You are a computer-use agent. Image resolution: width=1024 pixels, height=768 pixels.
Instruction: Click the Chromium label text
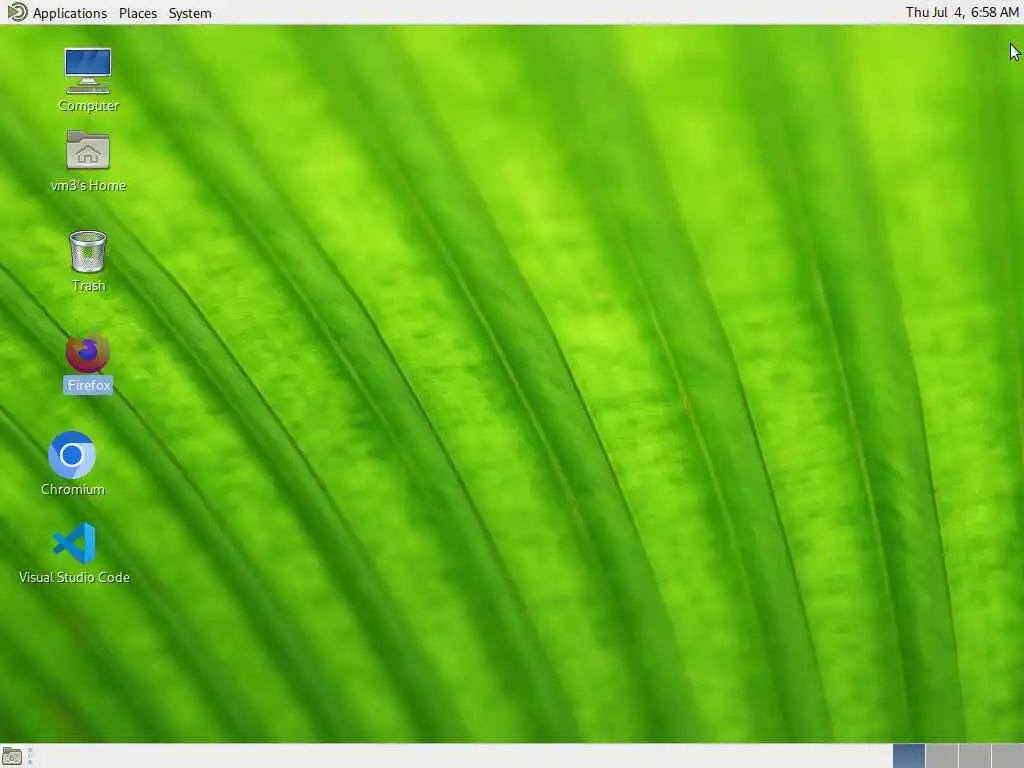72,489
